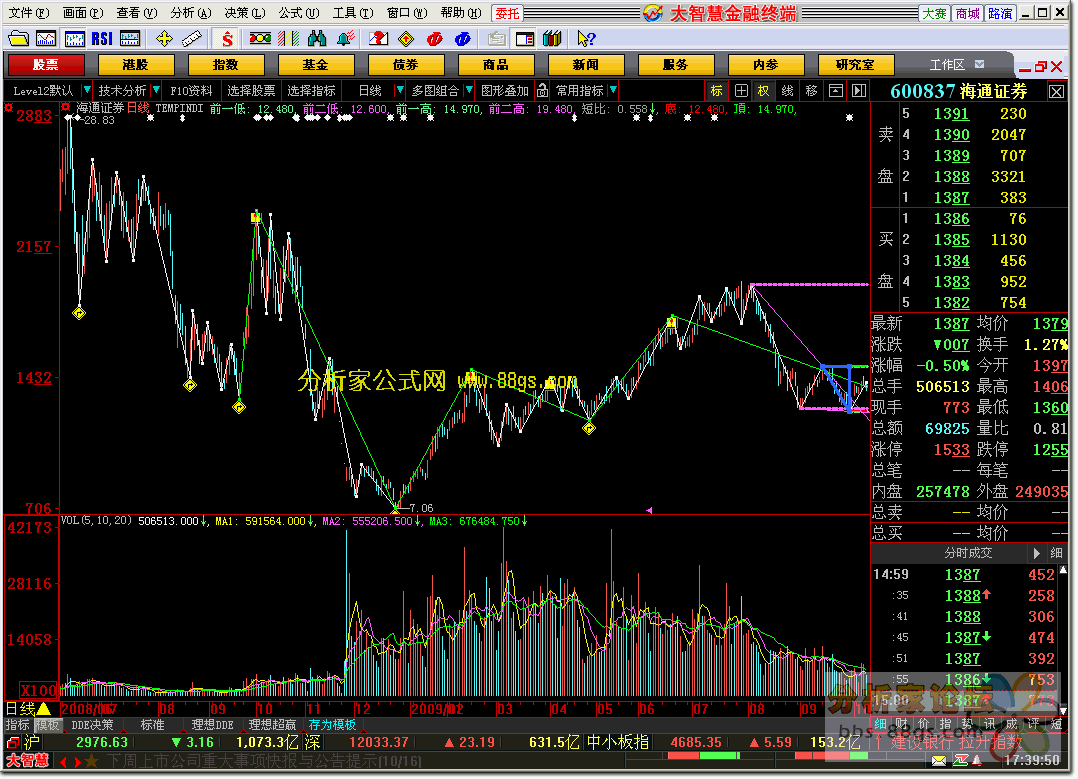Click the bookshelf books icon

point(552,39)
